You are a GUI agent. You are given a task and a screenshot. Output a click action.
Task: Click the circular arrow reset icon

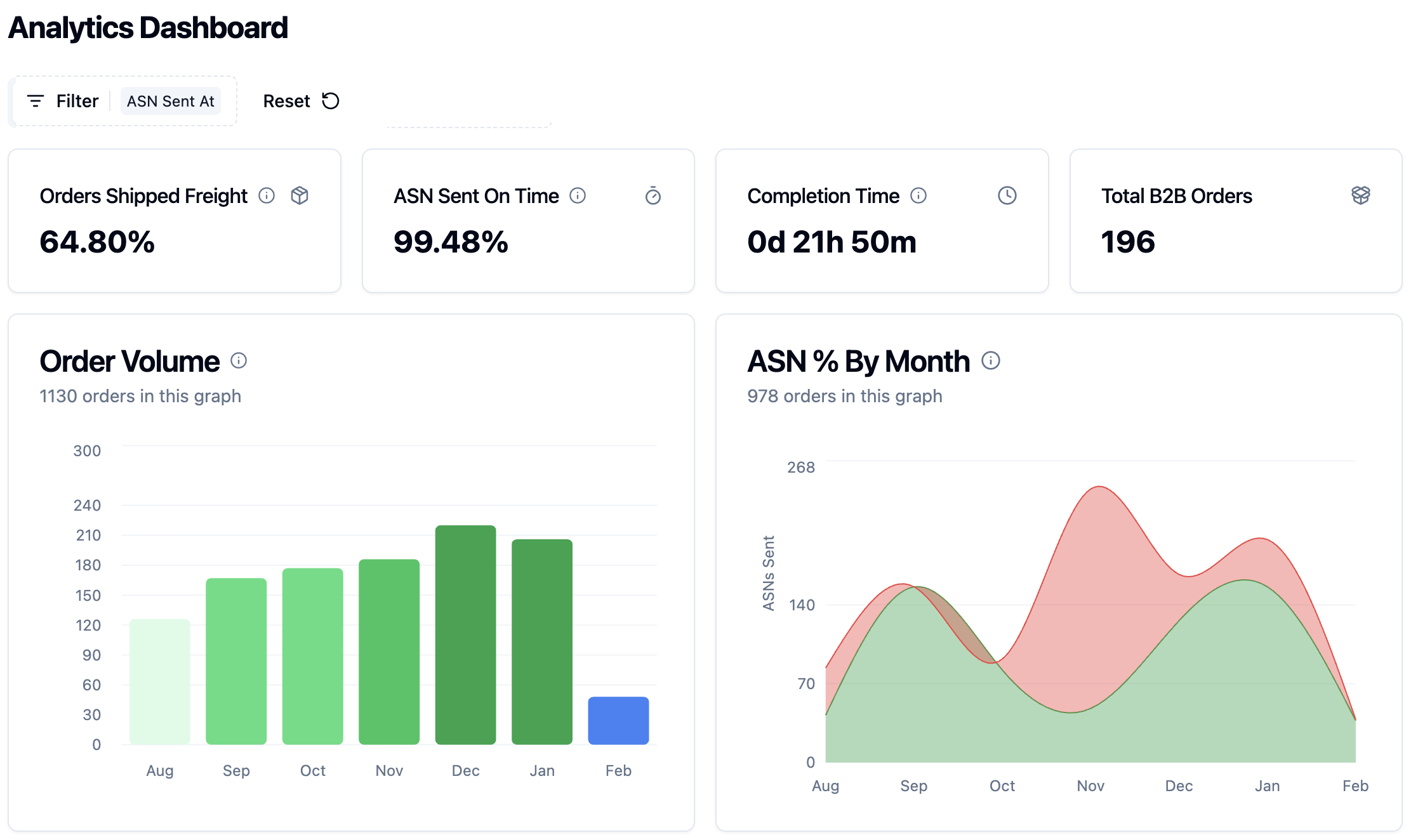331,101
